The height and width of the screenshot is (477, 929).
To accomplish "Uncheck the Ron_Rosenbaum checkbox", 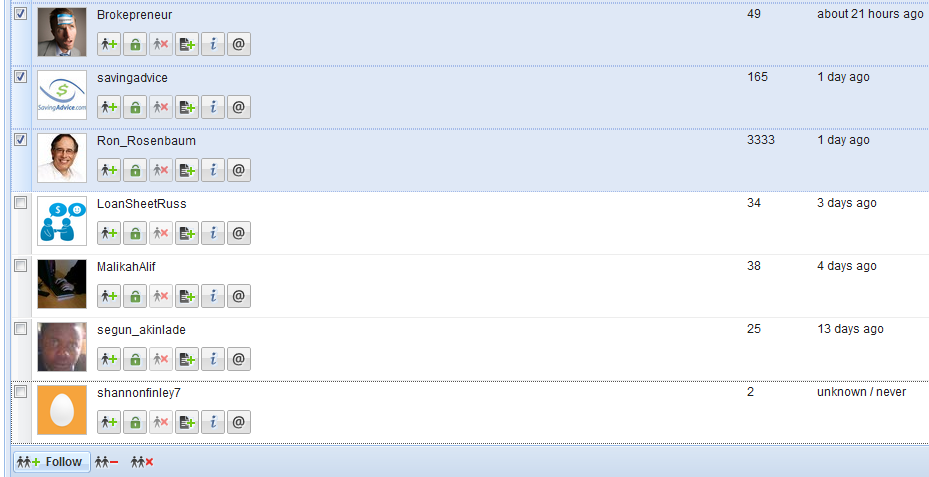I will click(x=21, y=140).
